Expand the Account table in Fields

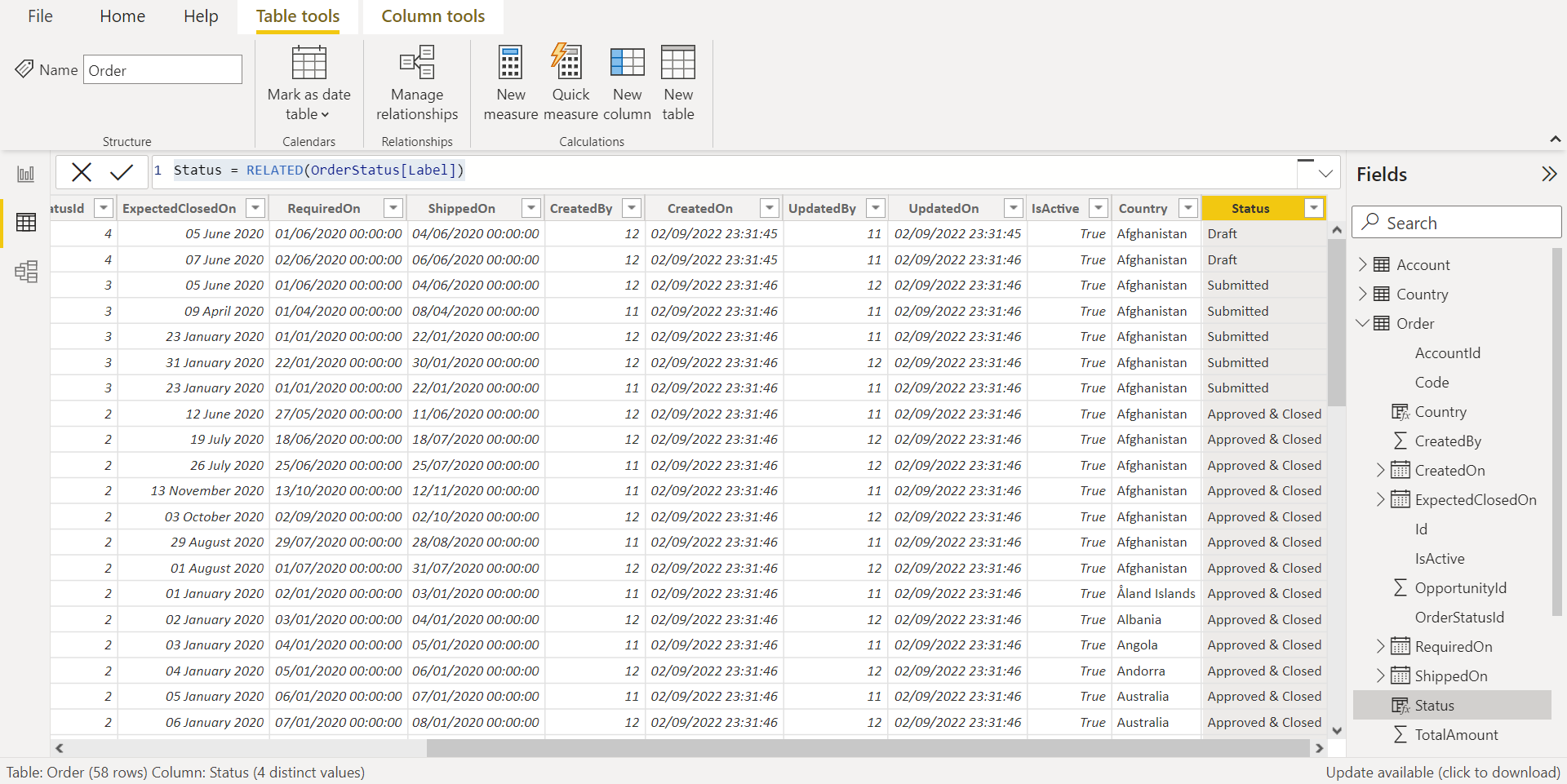coord(1362,264)
